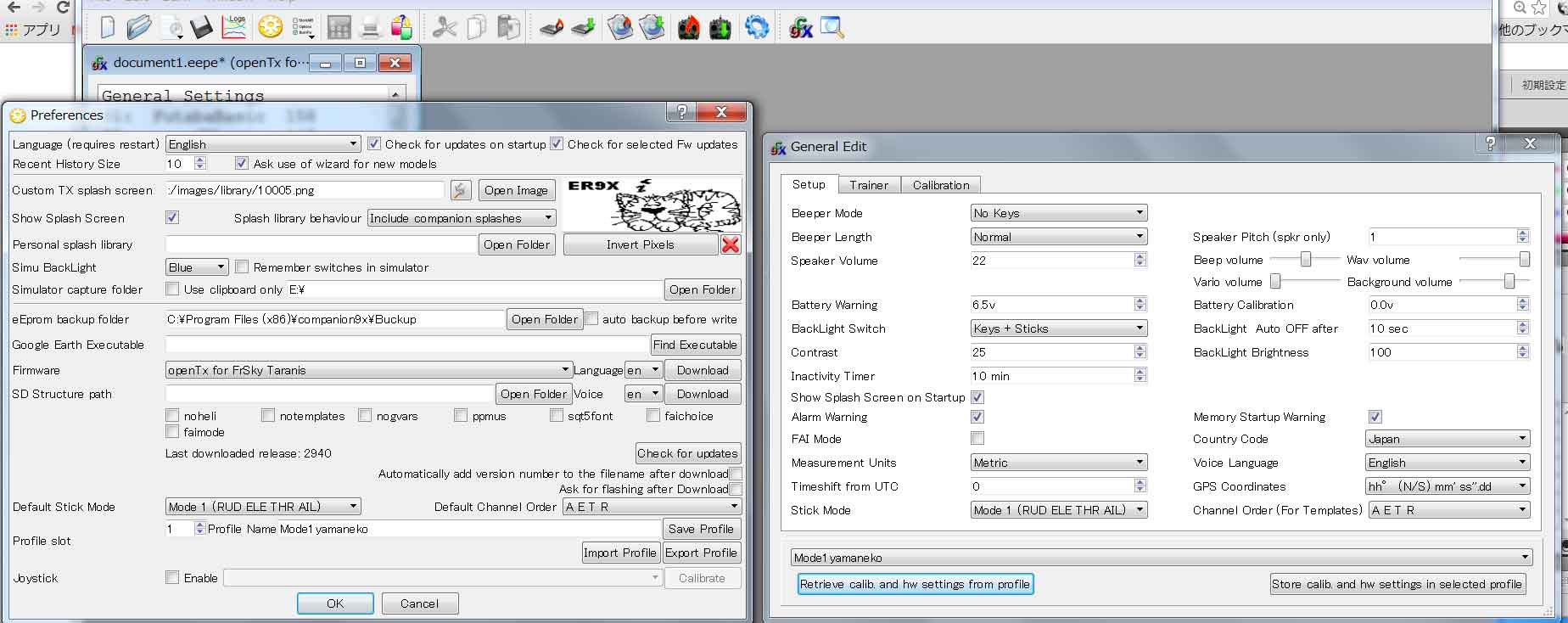Open Firmware openTx for FrSky Taranis dropdown
1568x623 pixels.
click(x=368, y=370)
